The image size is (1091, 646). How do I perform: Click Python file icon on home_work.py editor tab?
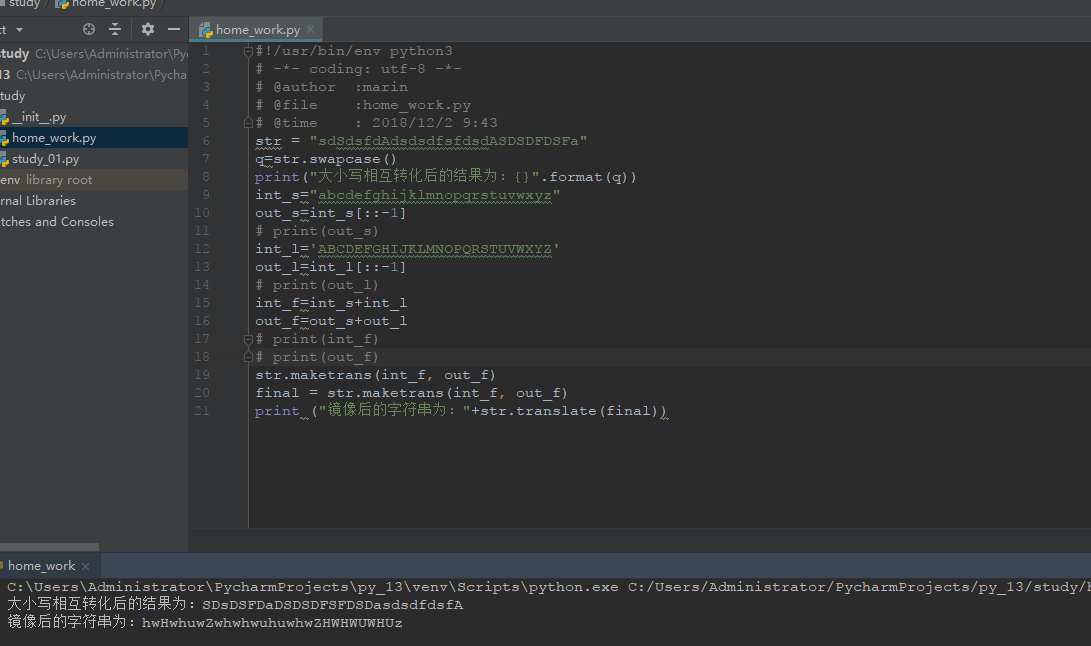tap(205, 30)
